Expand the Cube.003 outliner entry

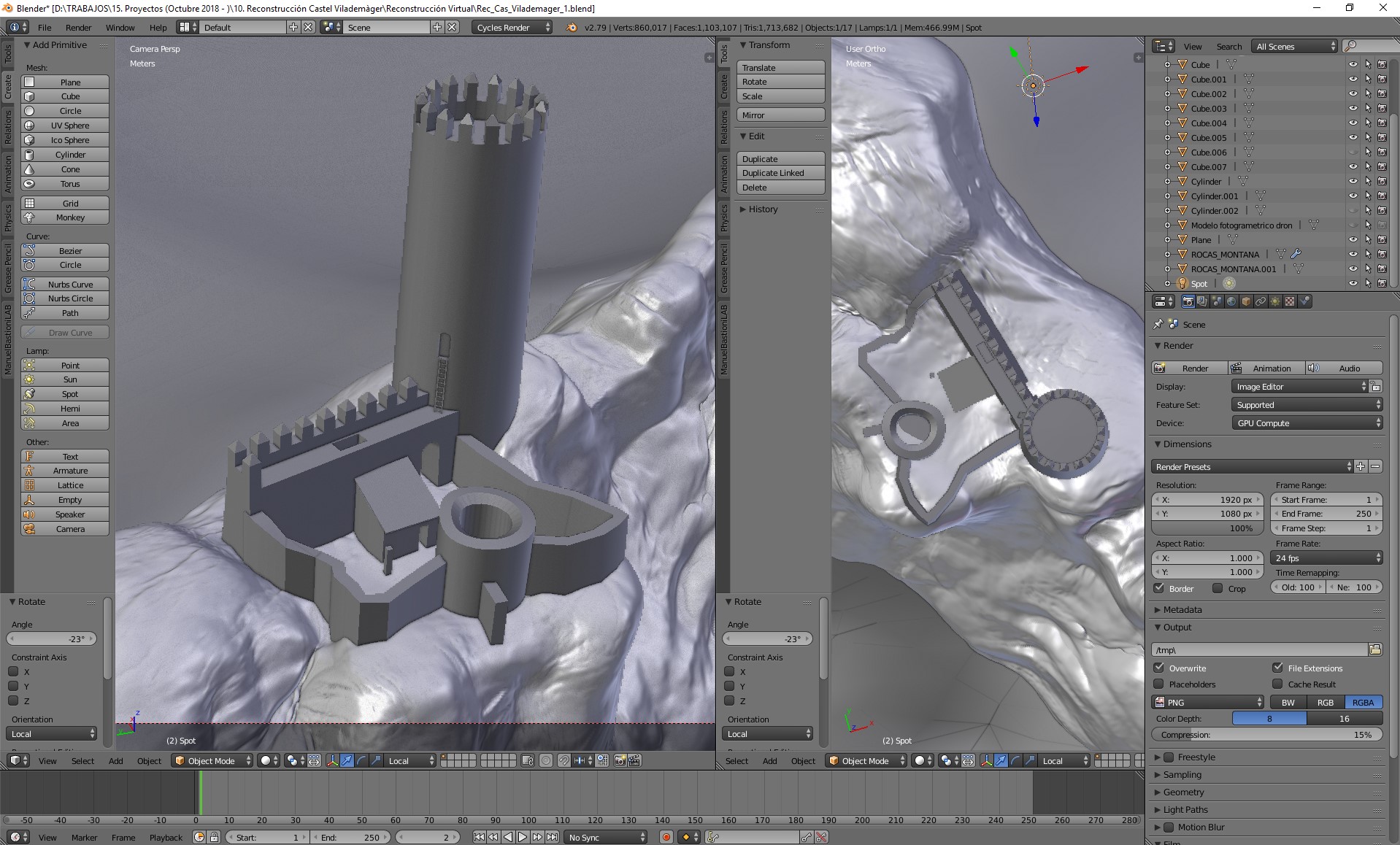tap(1167, 108)
